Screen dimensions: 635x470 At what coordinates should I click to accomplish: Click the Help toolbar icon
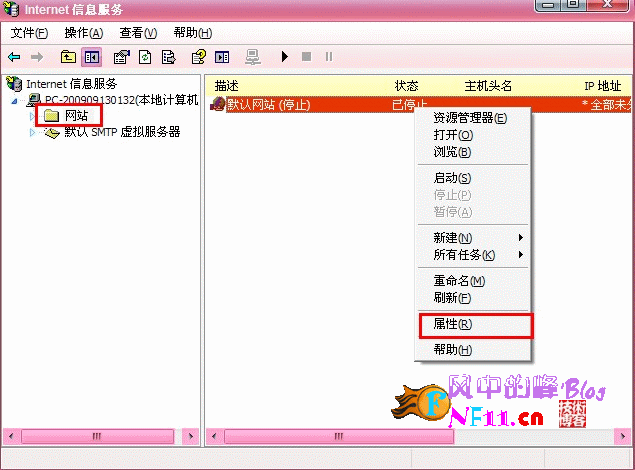198,57
